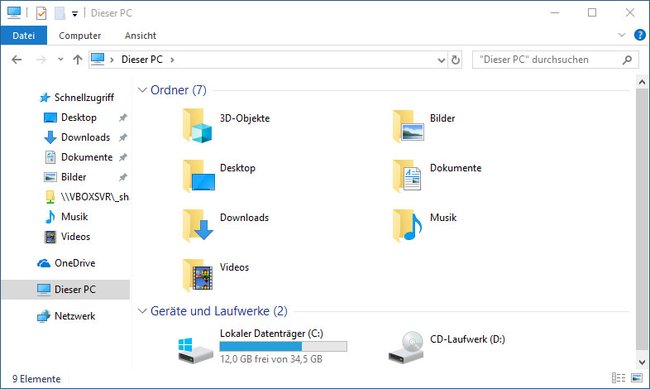Open the Datei menu tab
The image size is (650, 389).
coord(24,36)
